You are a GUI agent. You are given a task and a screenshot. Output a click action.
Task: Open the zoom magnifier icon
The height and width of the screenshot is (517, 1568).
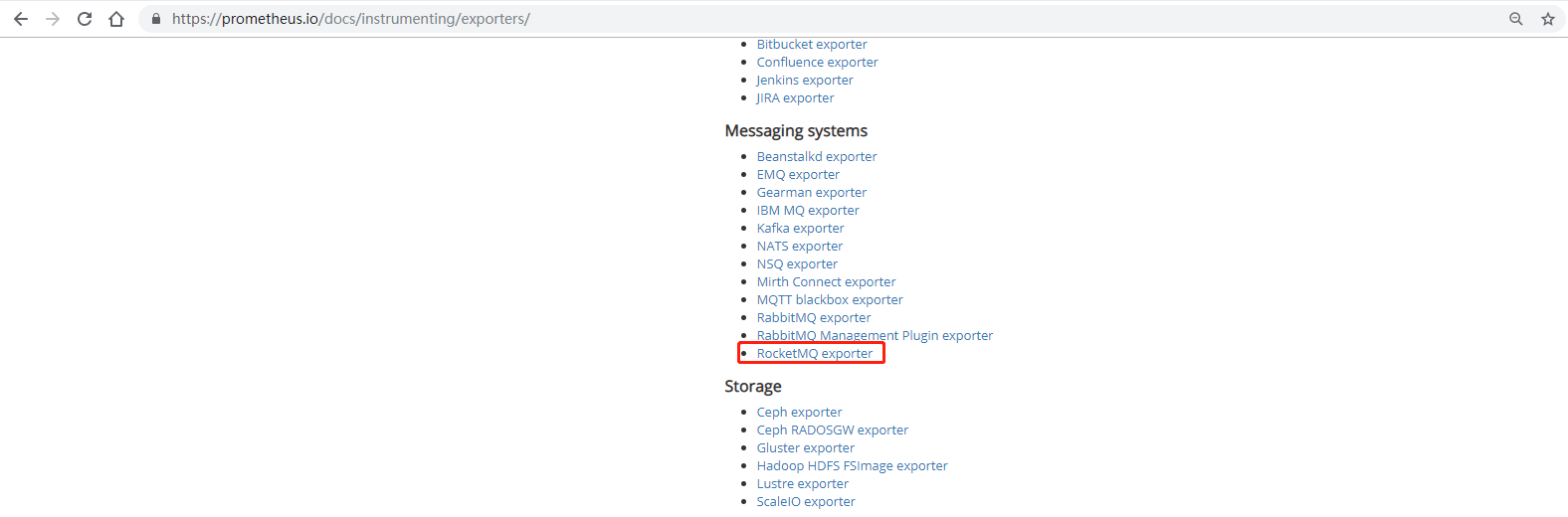coord(1516,19)
